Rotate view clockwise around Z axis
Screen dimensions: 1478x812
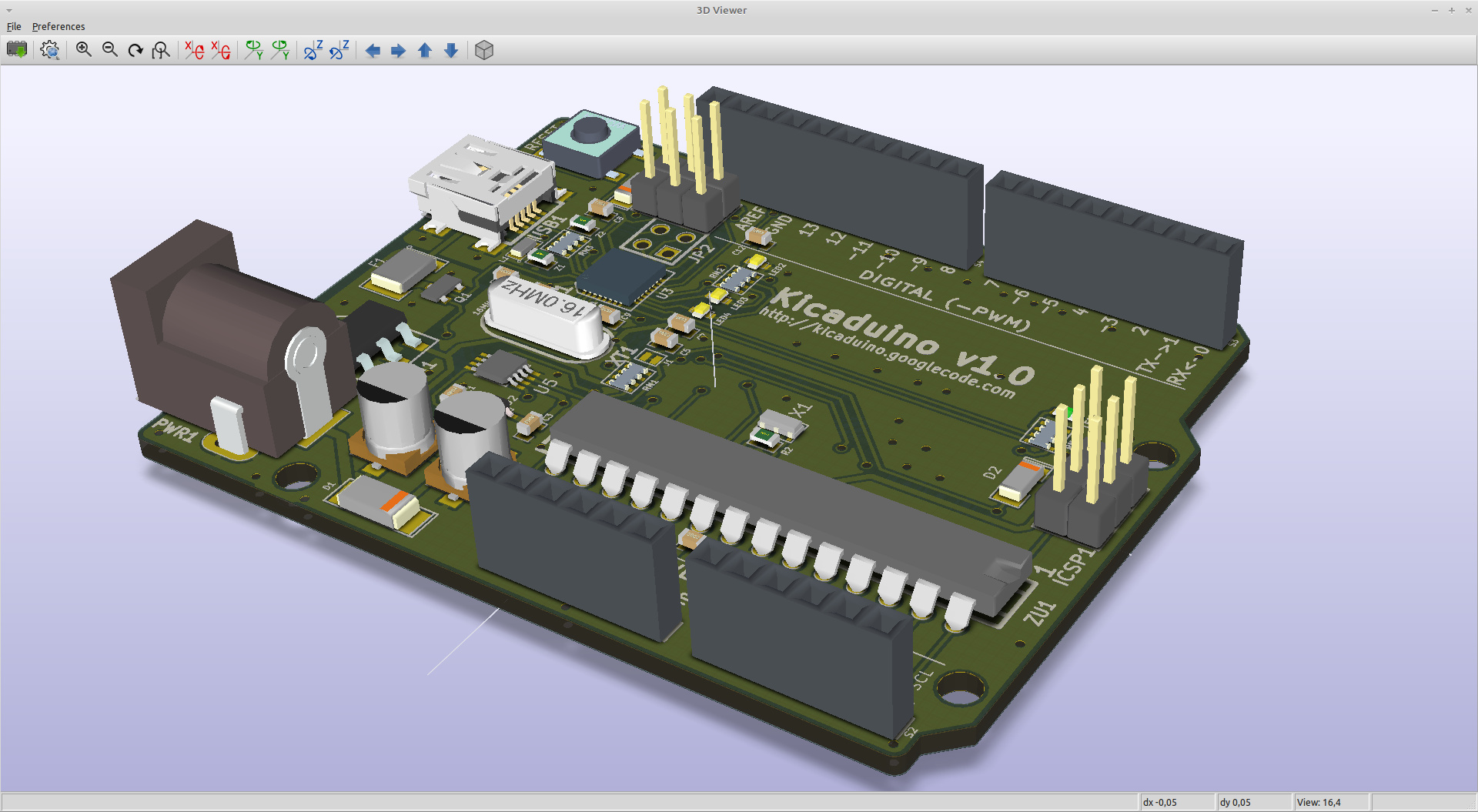point(313,50)
